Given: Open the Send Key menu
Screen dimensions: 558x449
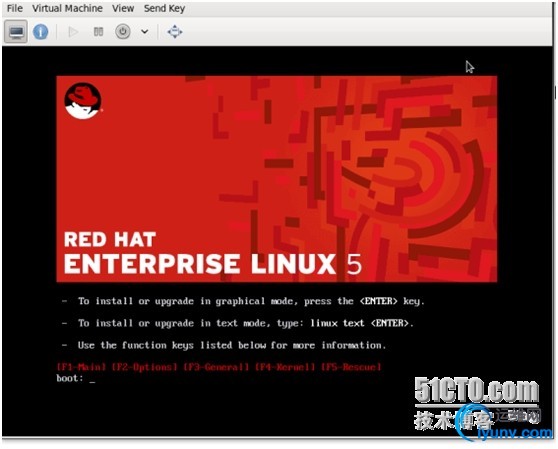Looking at the screenshot, I should pos(164,8).
